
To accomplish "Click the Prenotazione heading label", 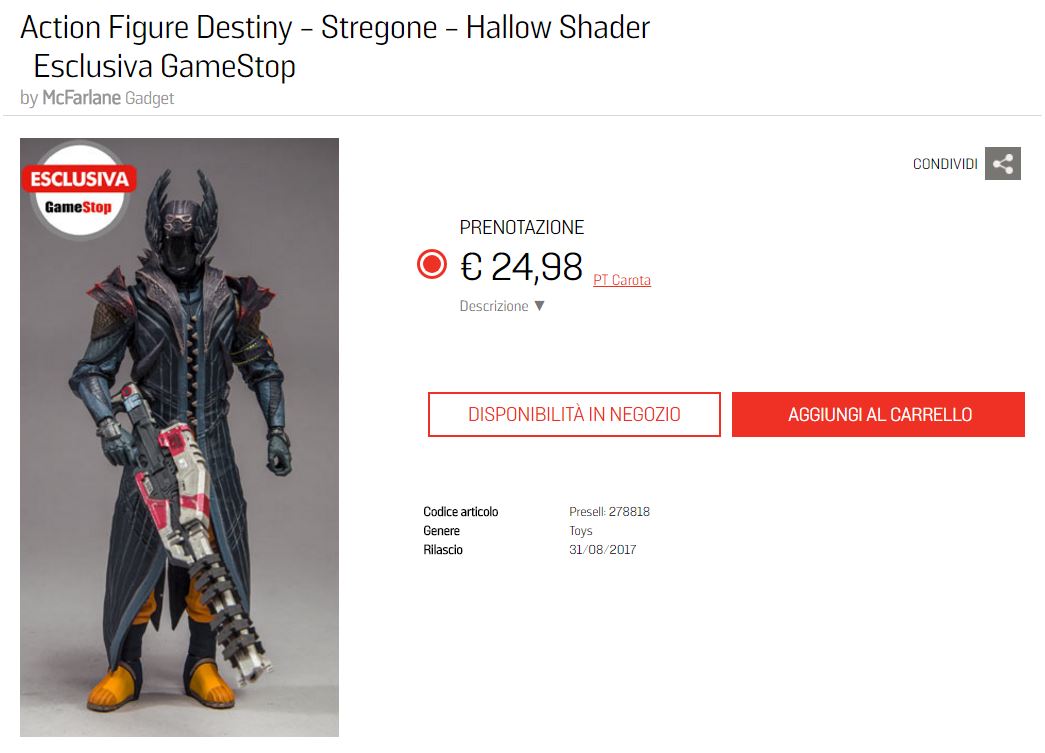I will click(x=522, y=228).
